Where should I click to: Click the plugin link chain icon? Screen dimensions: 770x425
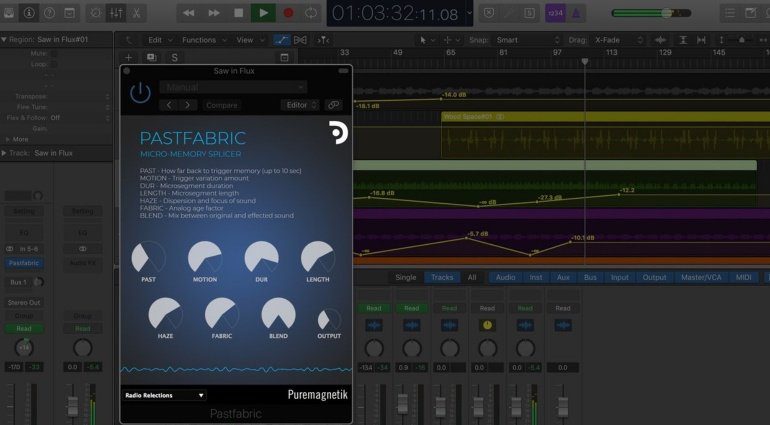tap(333, 104)
